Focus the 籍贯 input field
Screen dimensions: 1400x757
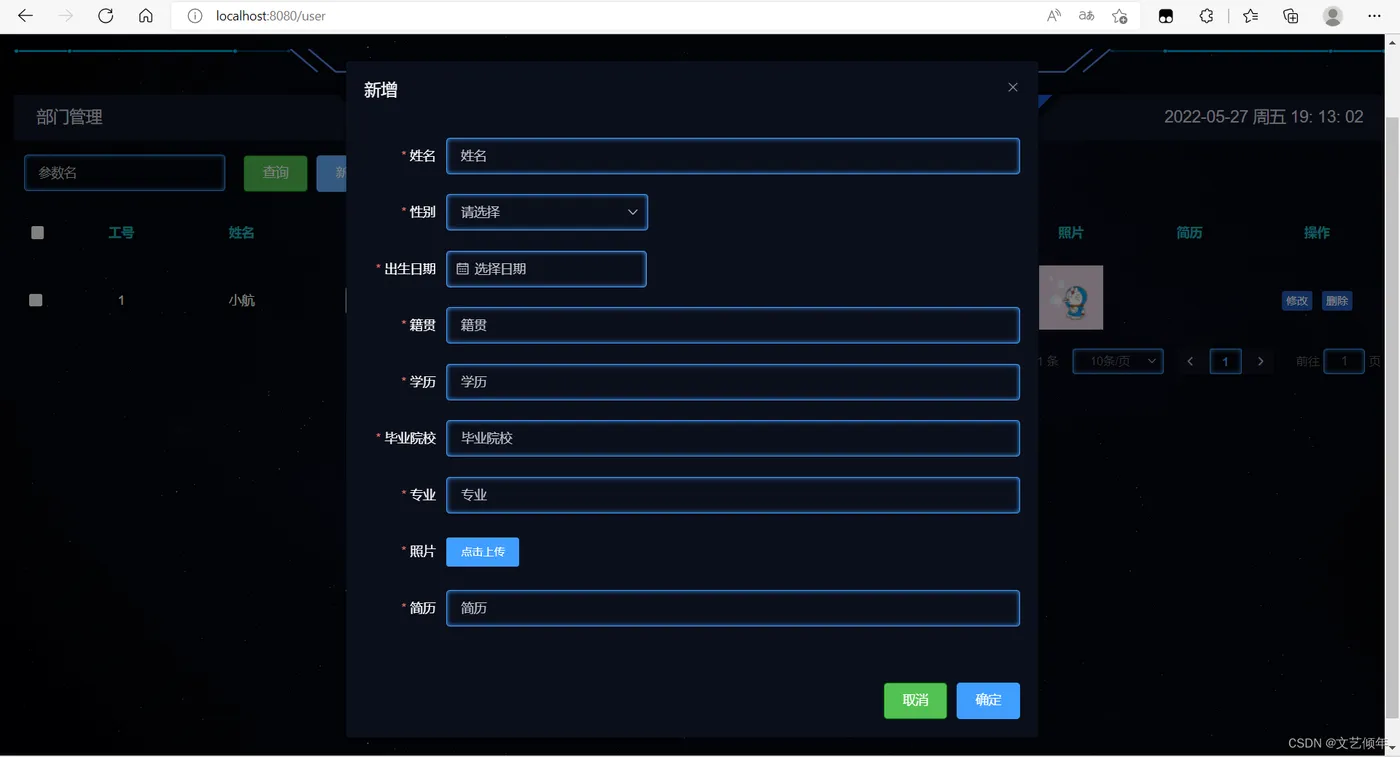click(733, 325)
